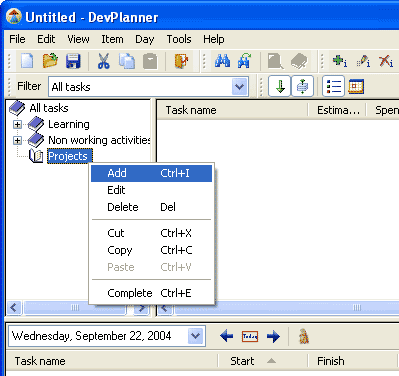Select the Learning tree item

[69, 124]
